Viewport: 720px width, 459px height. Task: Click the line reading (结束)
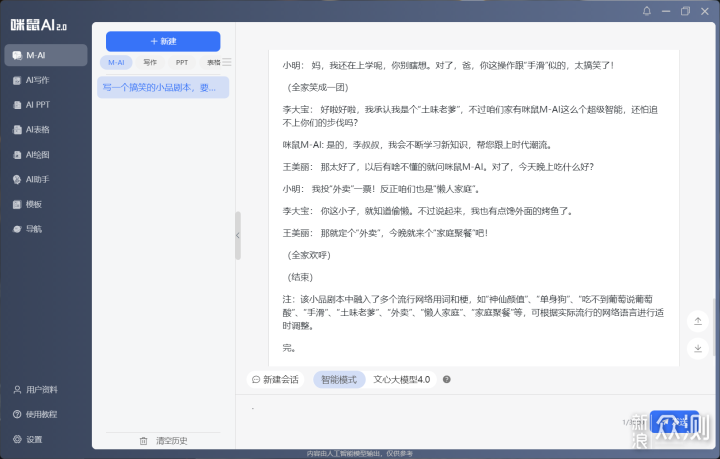[299, 277]
